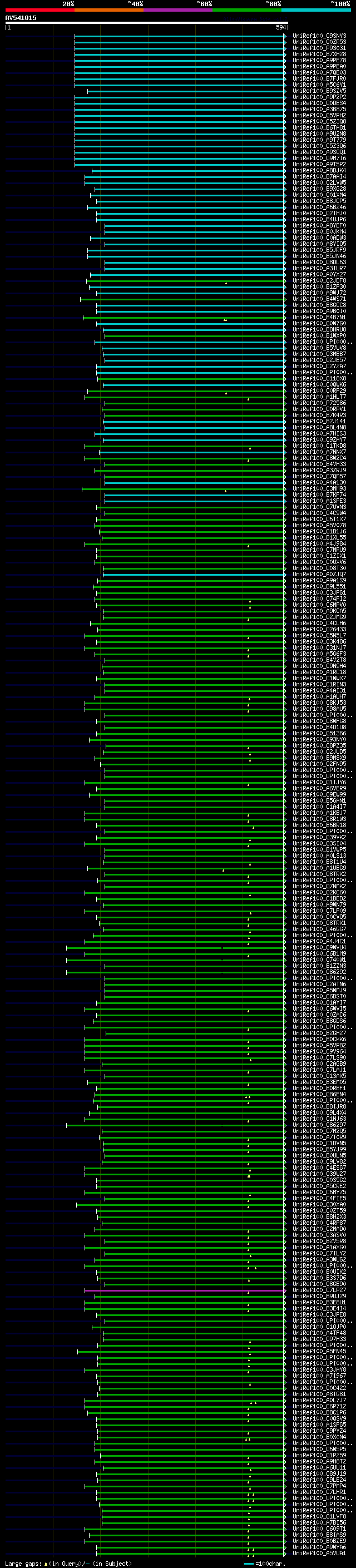Image resolution: width=356 pixels, height=1568 pixels.
Task: Select label UniRef100_A6BZ46
Action: point(319,207)
